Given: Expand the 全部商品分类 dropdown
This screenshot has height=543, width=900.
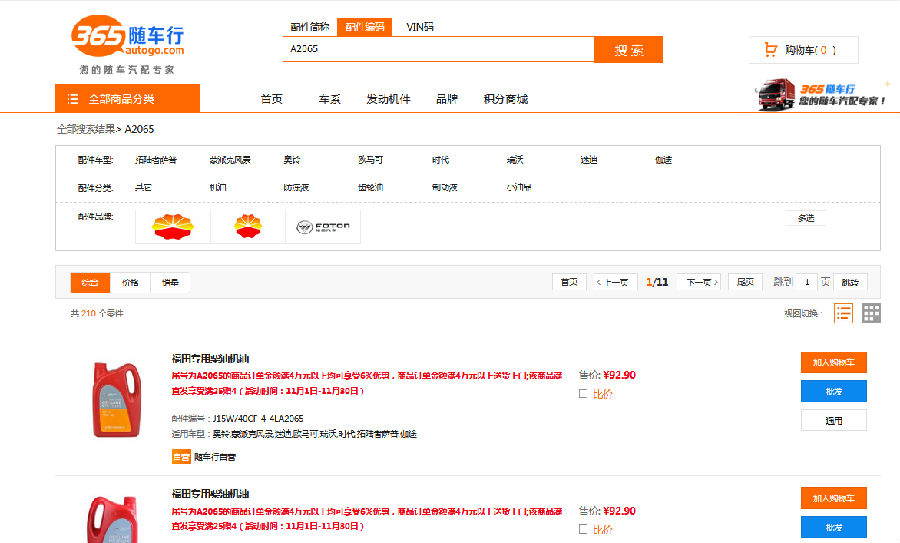Looking at the screenshot, I should point(127,99).
